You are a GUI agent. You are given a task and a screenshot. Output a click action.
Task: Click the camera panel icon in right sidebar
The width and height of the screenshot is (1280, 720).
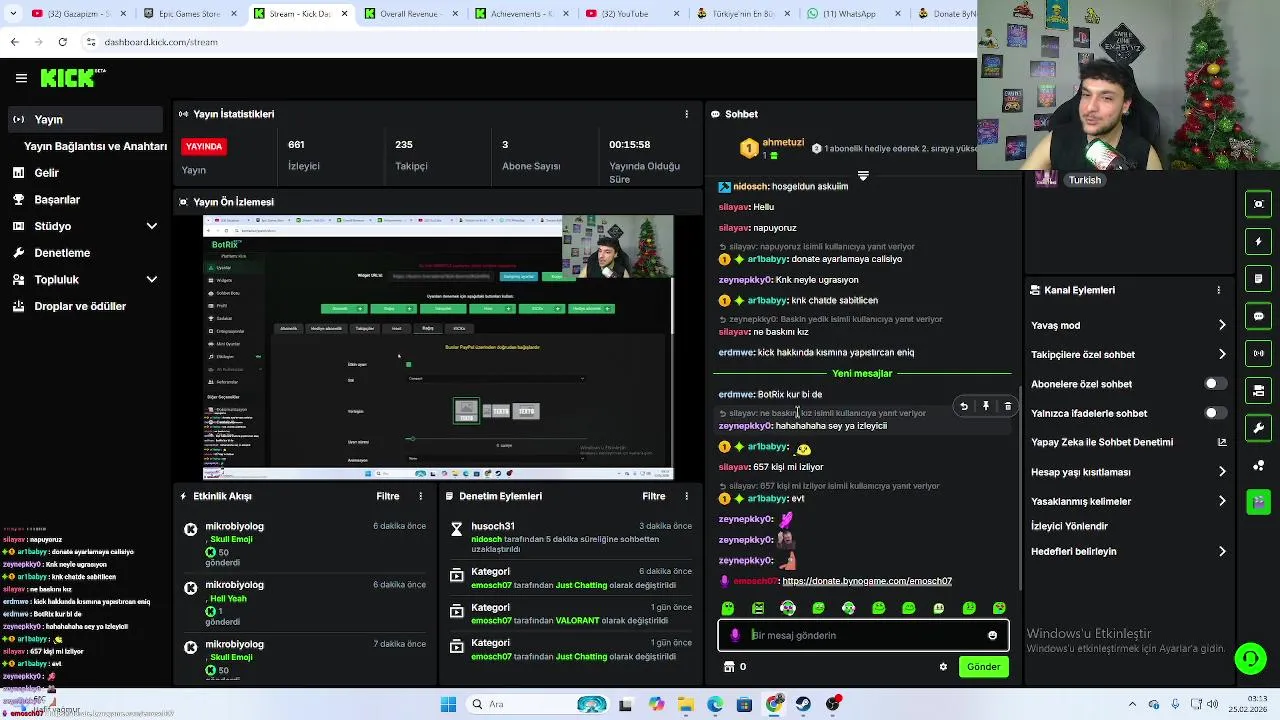1259,390
